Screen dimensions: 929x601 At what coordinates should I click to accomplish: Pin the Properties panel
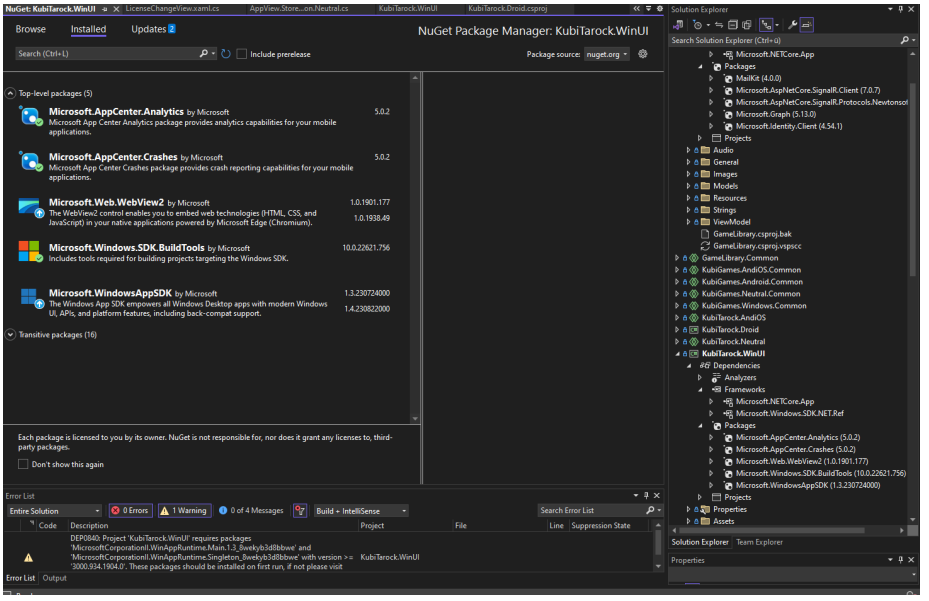[901, 560]
